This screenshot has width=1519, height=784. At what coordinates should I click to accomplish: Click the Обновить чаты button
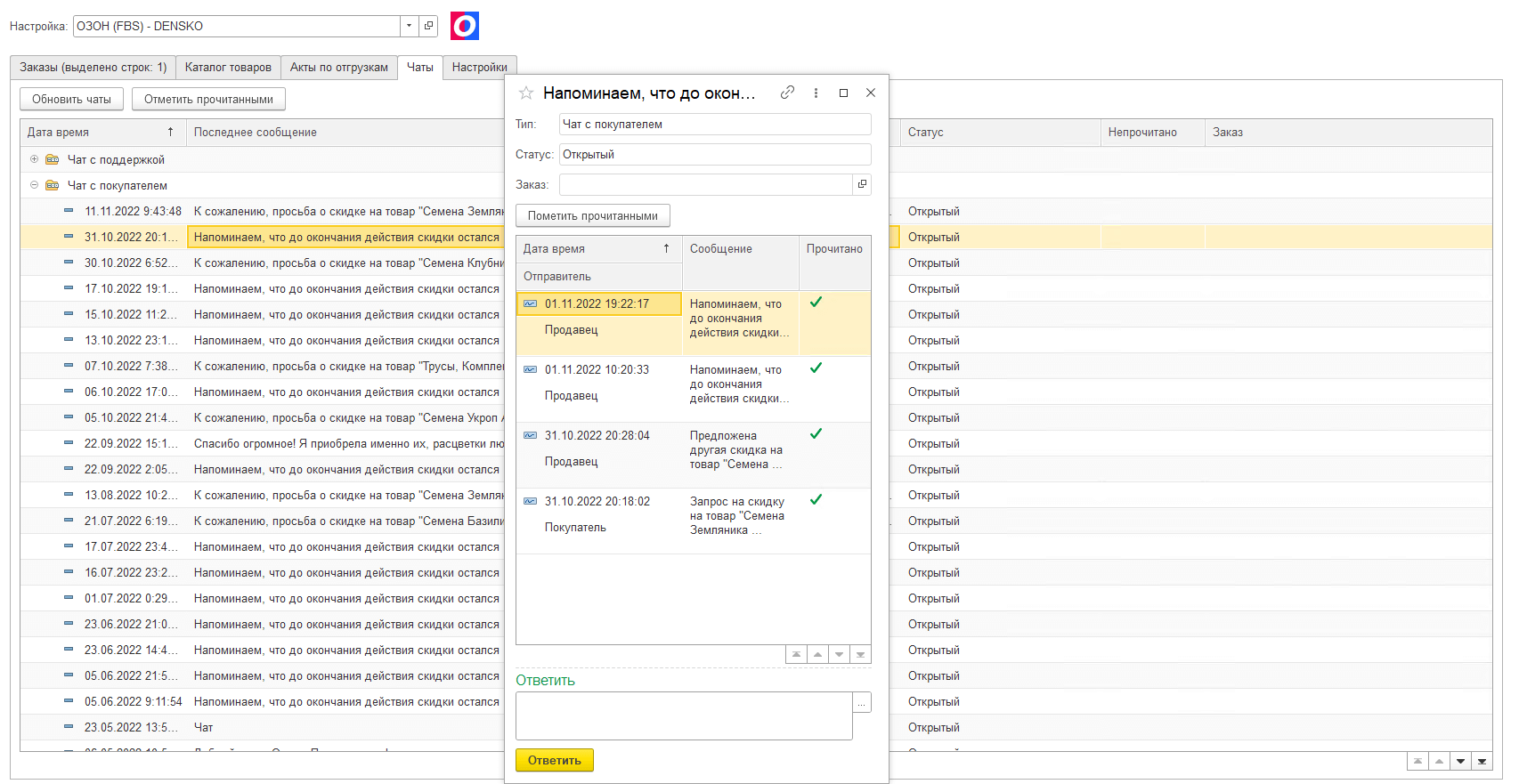[72, 100]
